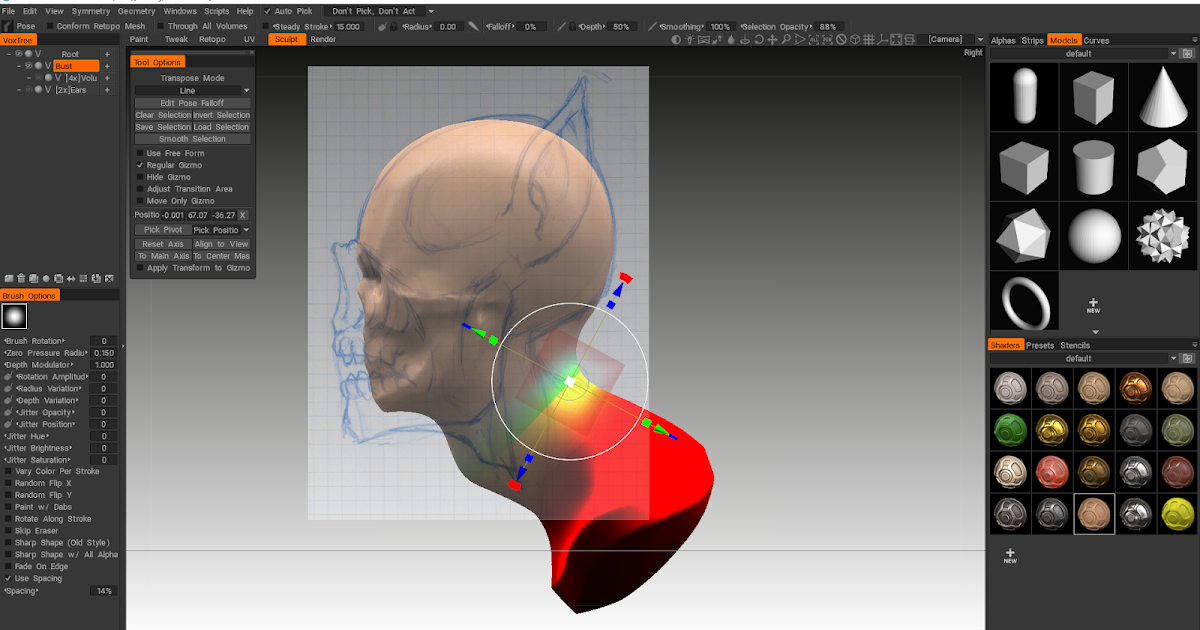1200x630 pixels.
Task: Select the sphere primitive in Models panel
Action: [1093, 235]
